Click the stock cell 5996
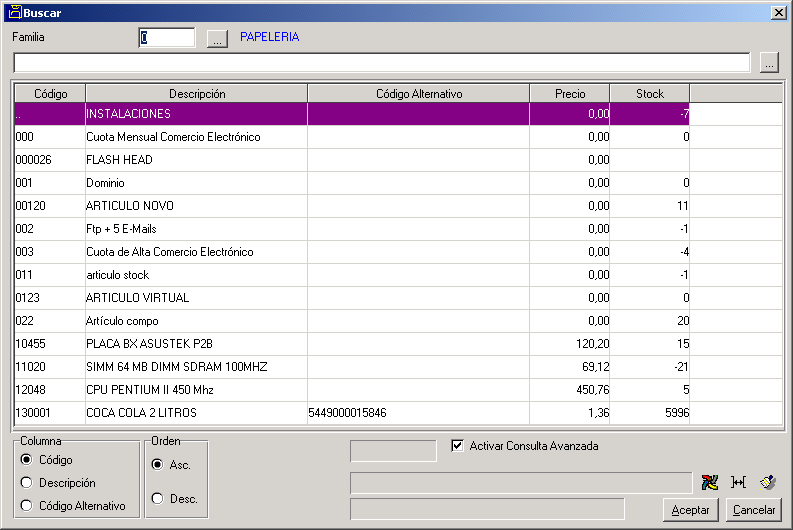The image size is (793, 530). pos(650,413)
